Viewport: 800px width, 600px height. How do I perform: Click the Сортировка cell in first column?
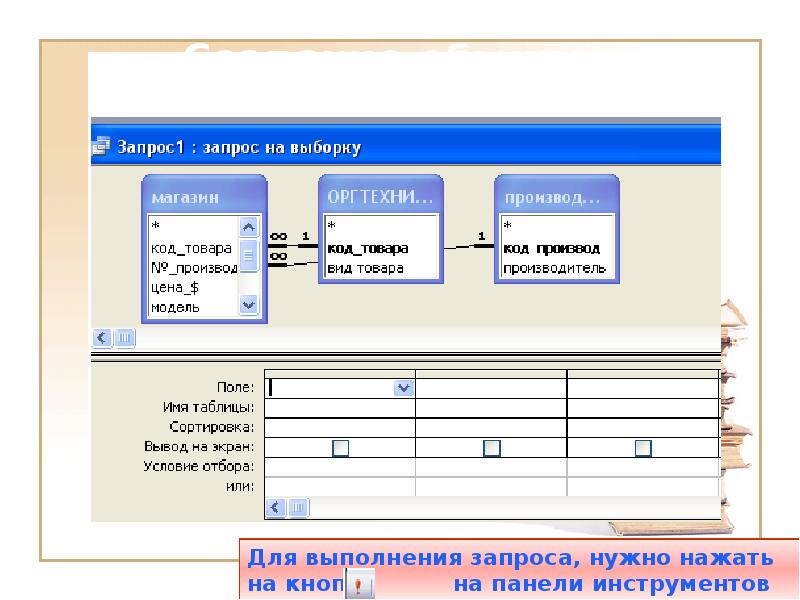click(x=340, y=427)
